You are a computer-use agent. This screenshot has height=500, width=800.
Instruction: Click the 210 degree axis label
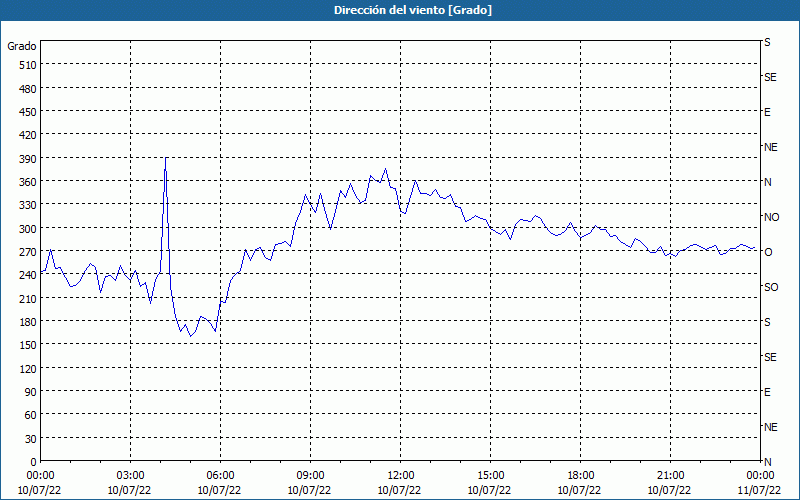pos(28,298)
